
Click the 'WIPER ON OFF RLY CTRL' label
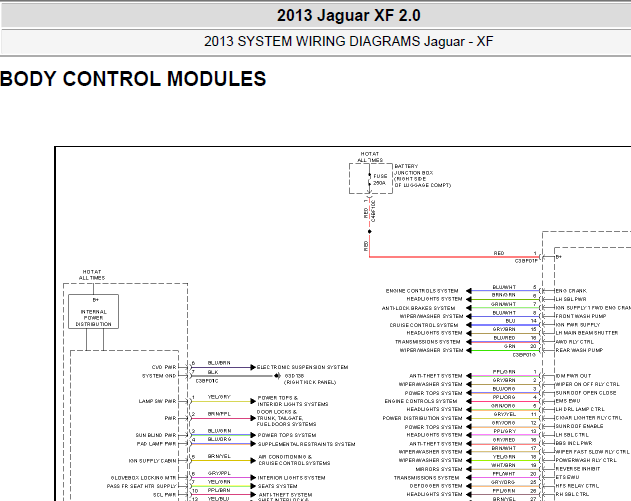(x=588, y=384)
